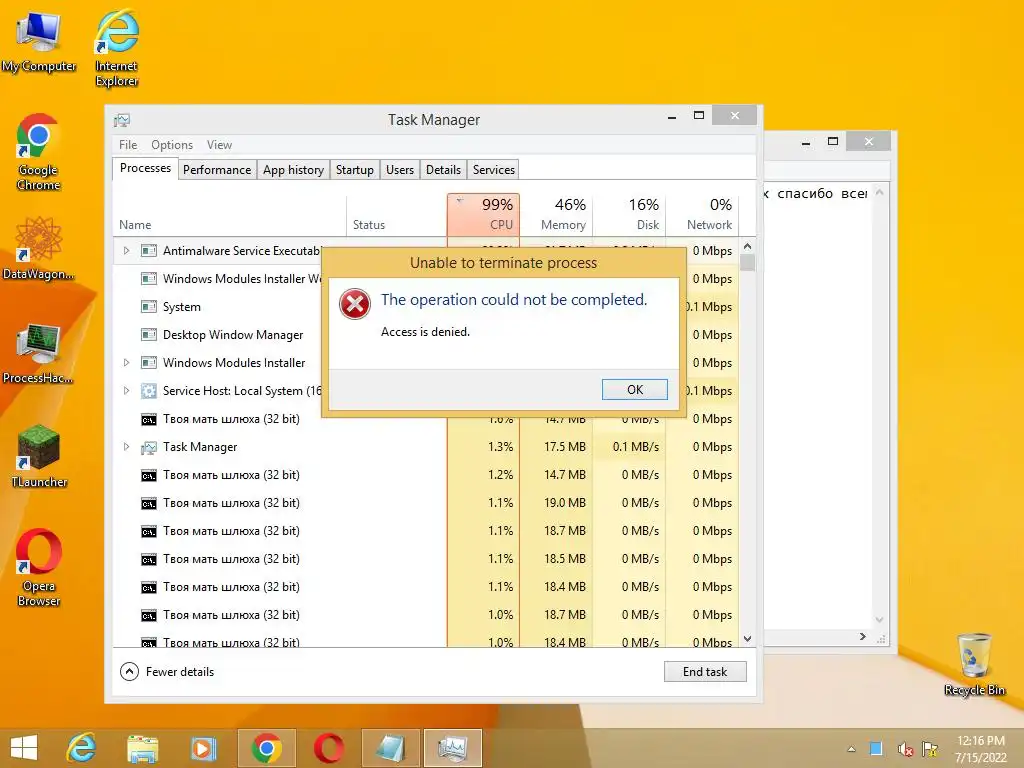Switch to Opera in taskbar
This screenshot has height=768, width=1024.
point(328,748)
